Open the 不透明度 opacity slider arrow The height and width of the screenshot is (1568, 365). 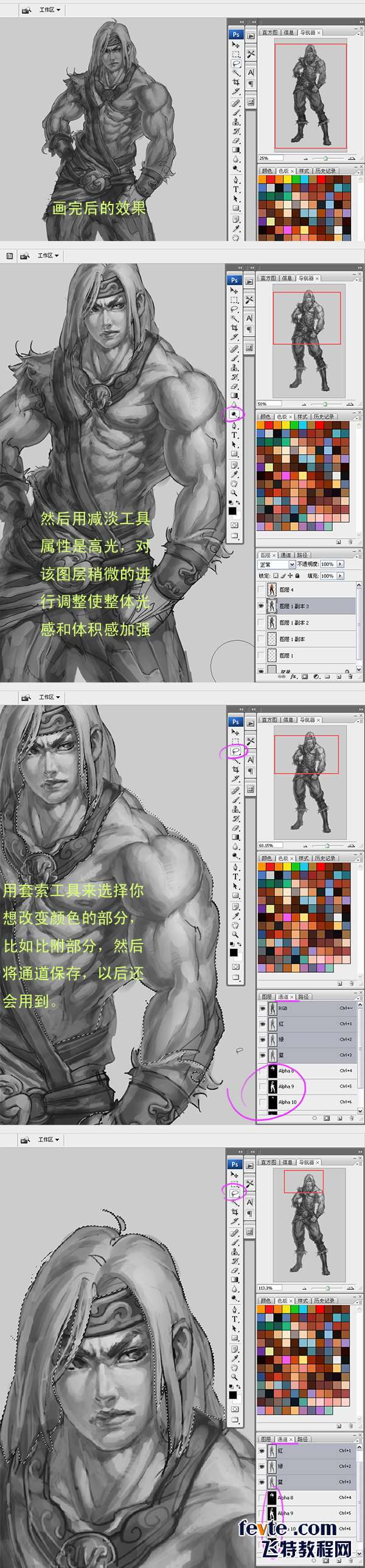339,564
